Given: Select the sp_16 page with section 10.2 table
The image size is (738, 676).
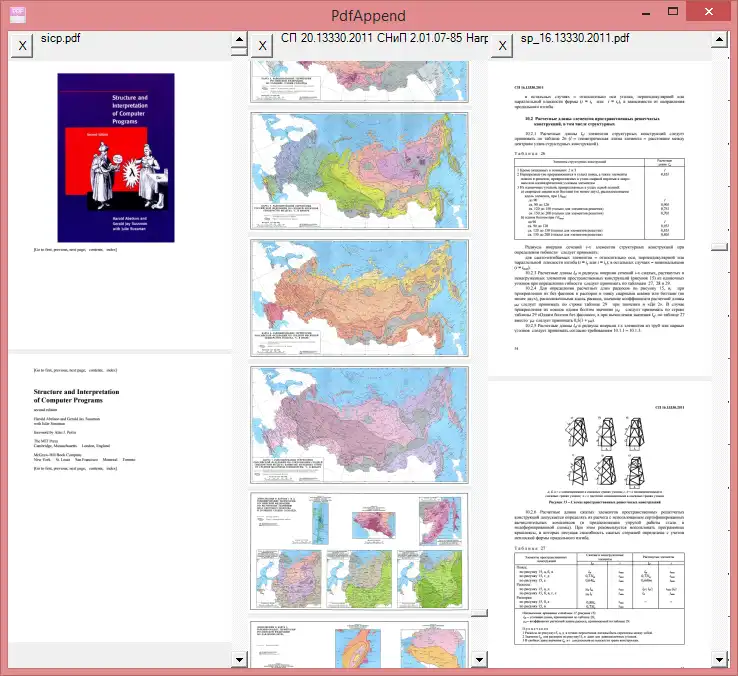Looking at the screenshot, I should [600, 219].
